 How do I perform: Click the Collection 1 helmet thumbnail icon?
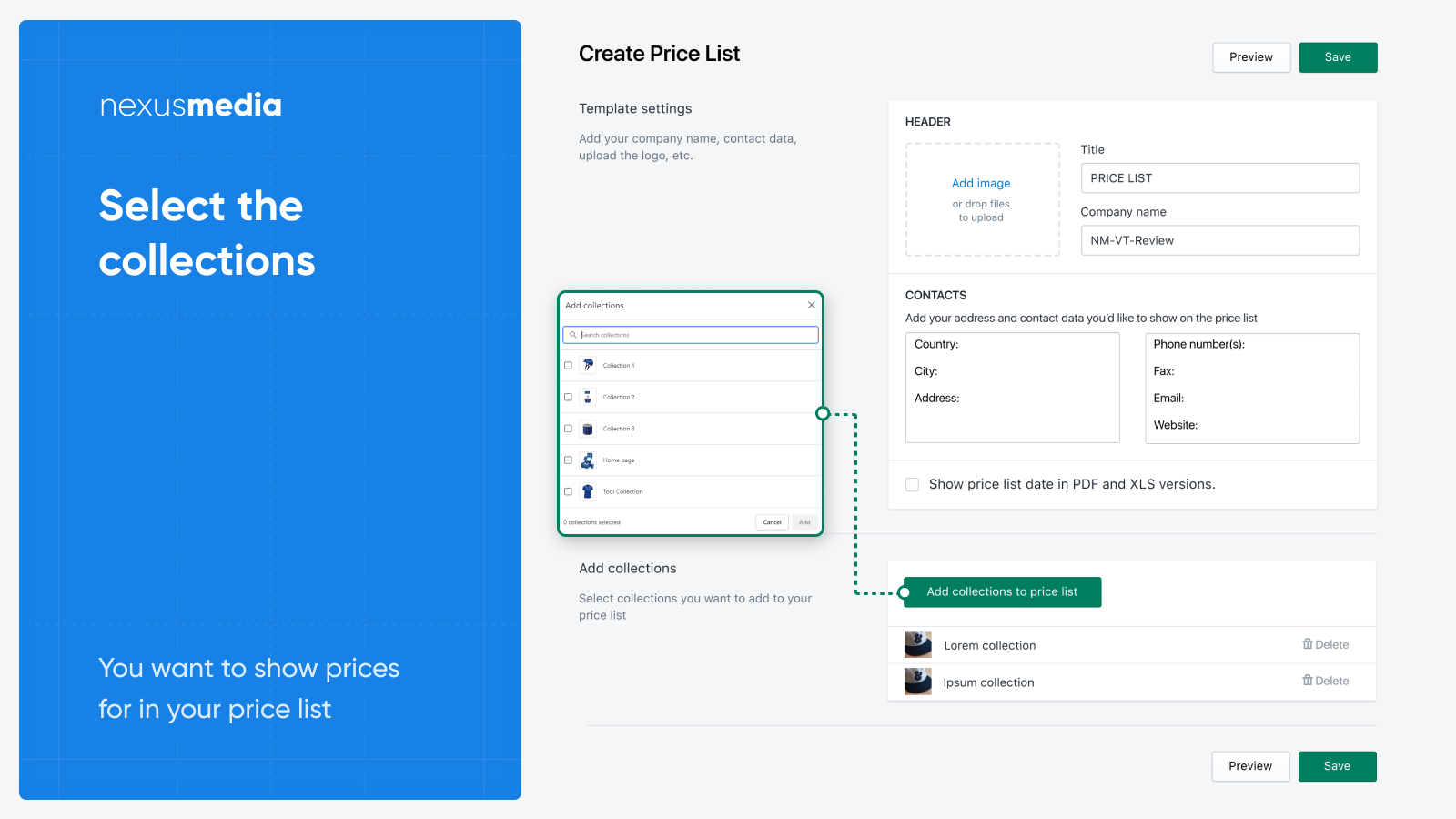tap(587, 365)
